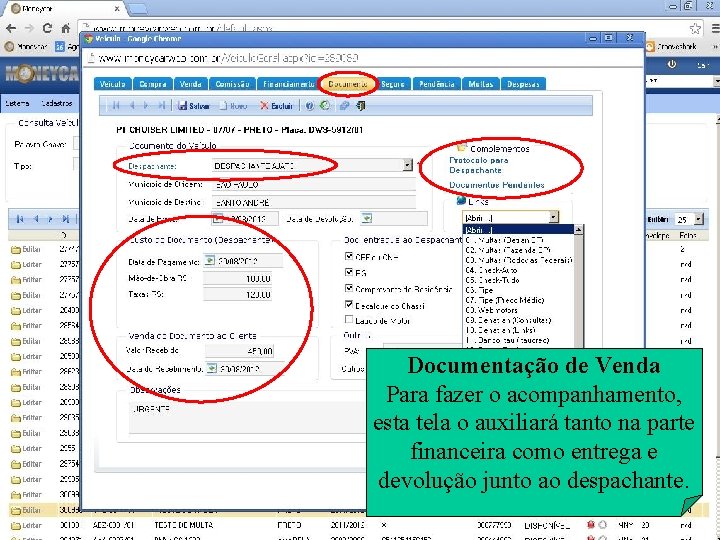
Task: Switch to the Veículo tab
Action: 112,84
